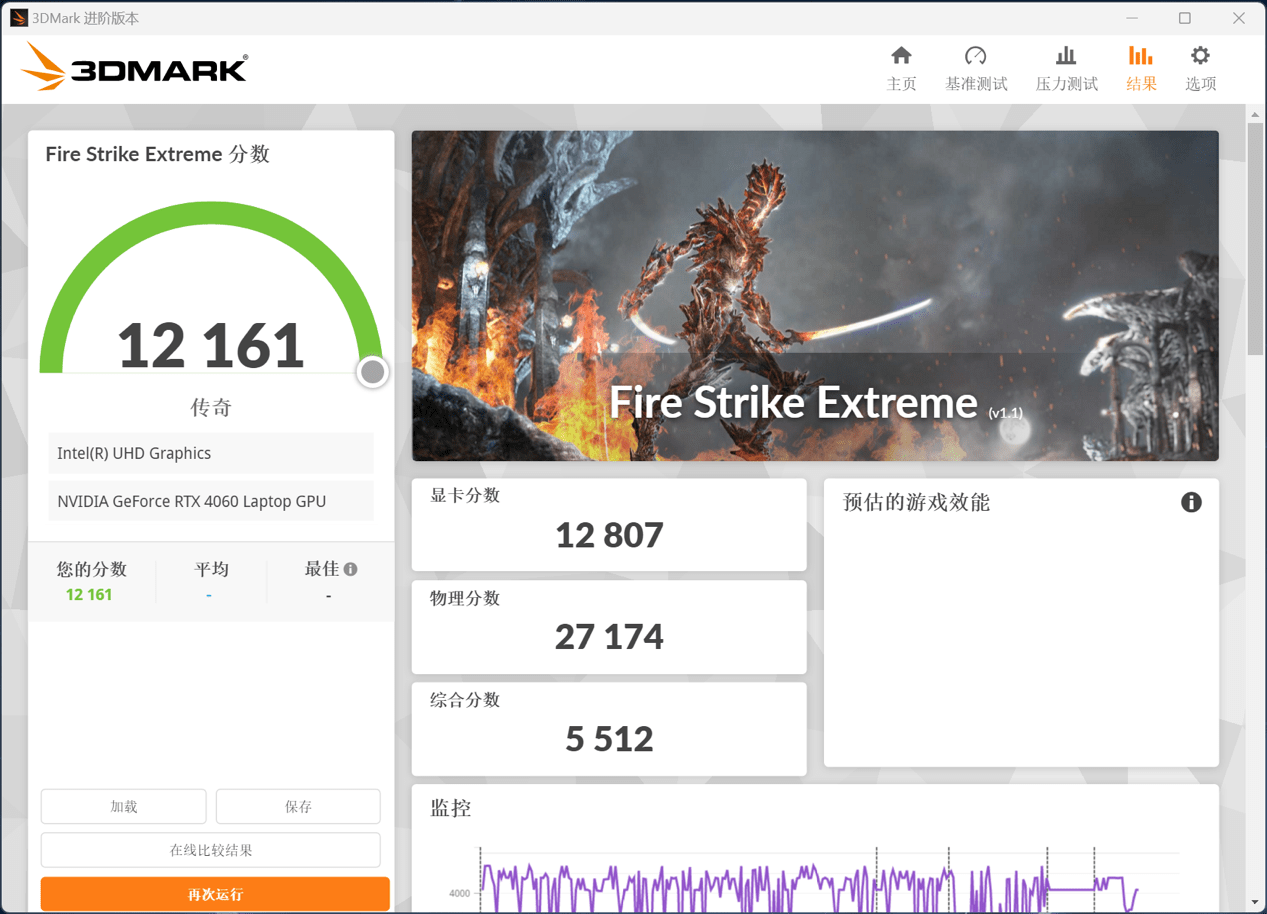Click the 您的分数 column label
1267x914 pixels.
92,569
